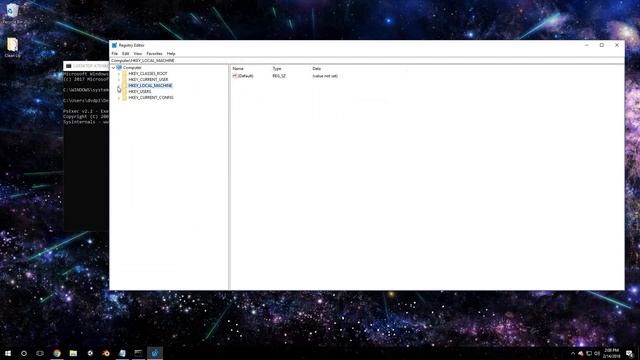Click the volume icon in system tray
The width and height of the screenshot is (640, 360).
(x=597, y=353)
